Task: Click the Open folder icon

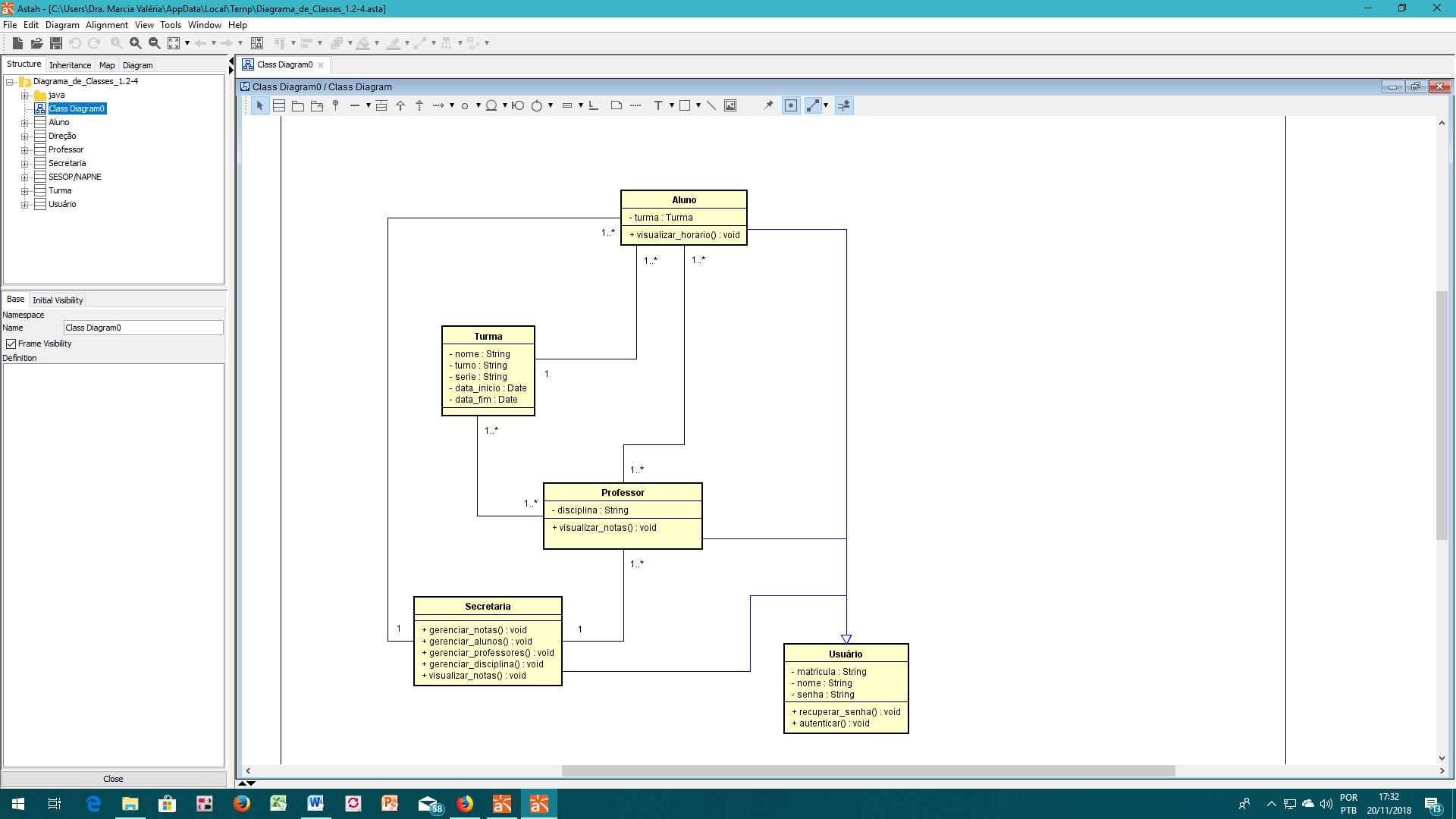Action: (36, 43)
